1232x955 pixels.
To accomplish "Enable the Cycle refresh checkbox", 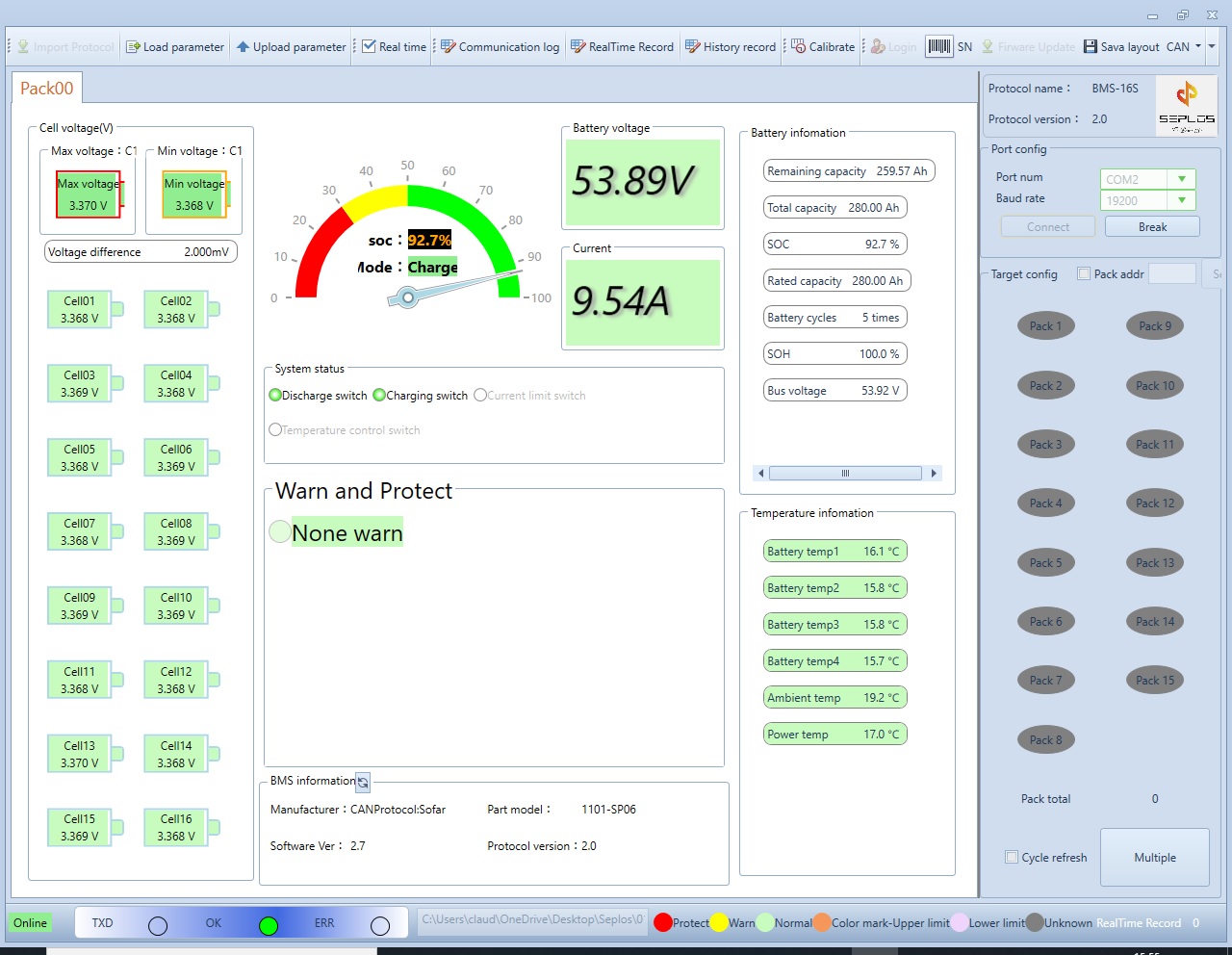I will (1012, 857).
